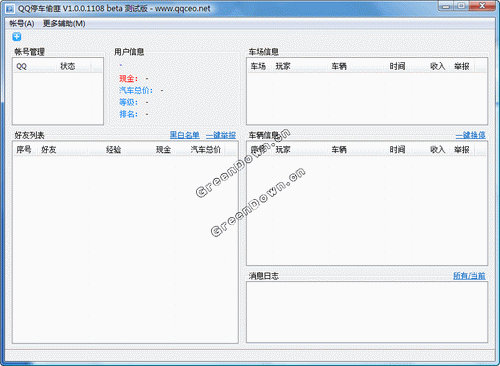Sort account list by QQ column
This screenshot has height=366, width=500.
click(x=34, y=66)
